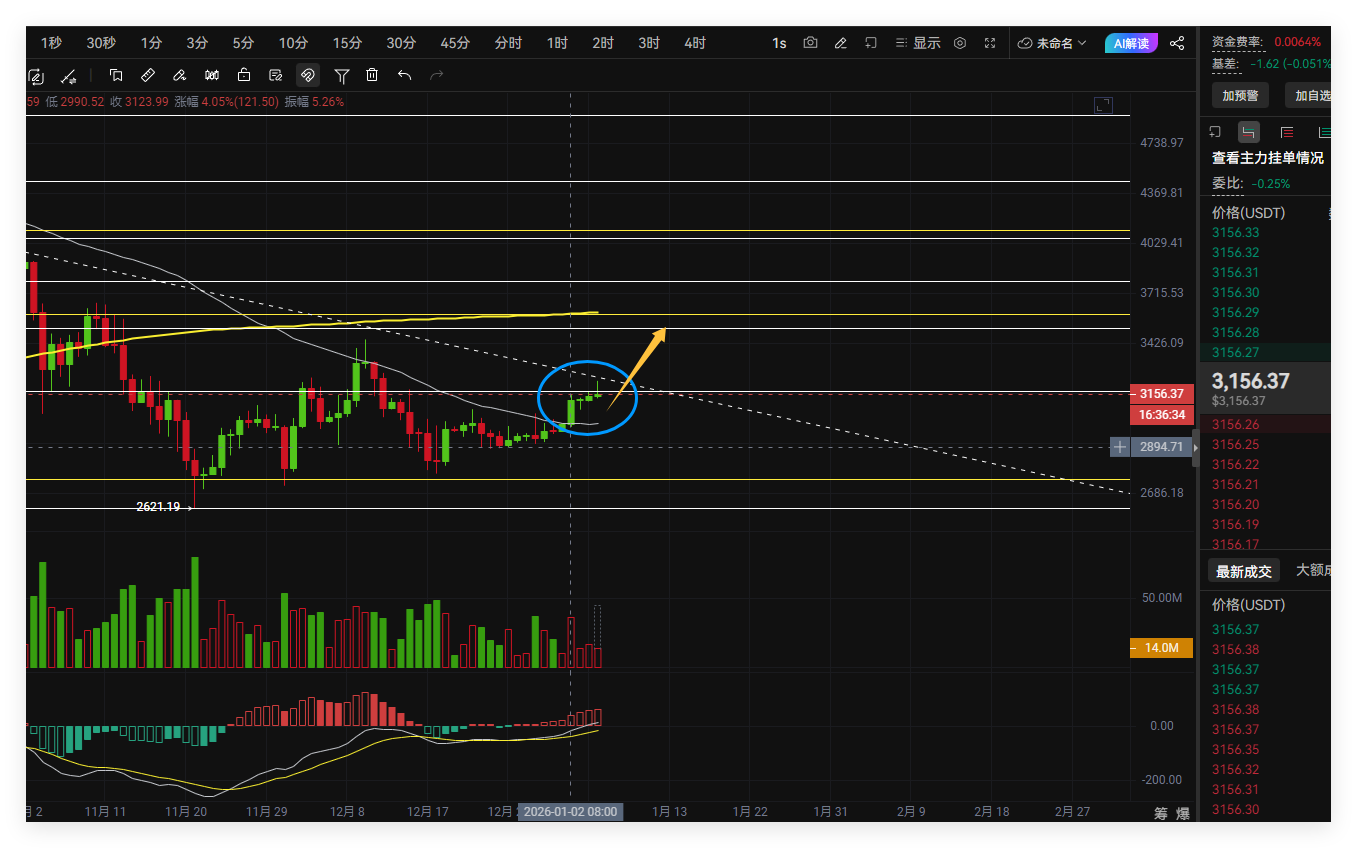Click the plus button at 2894.71

pos(1121,447)
